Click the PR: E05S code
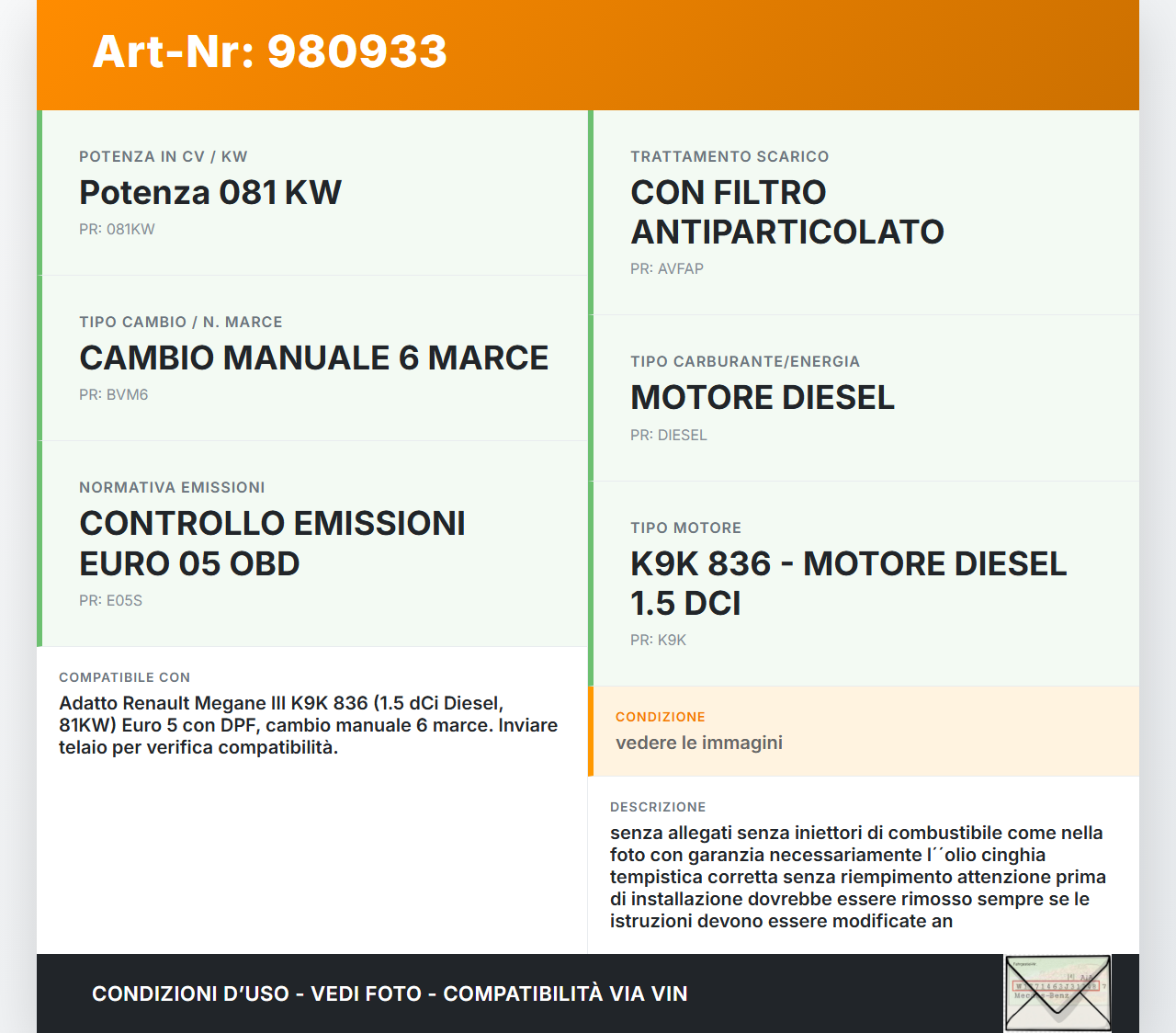The image size is (1176, 1033). pos(110,601)
